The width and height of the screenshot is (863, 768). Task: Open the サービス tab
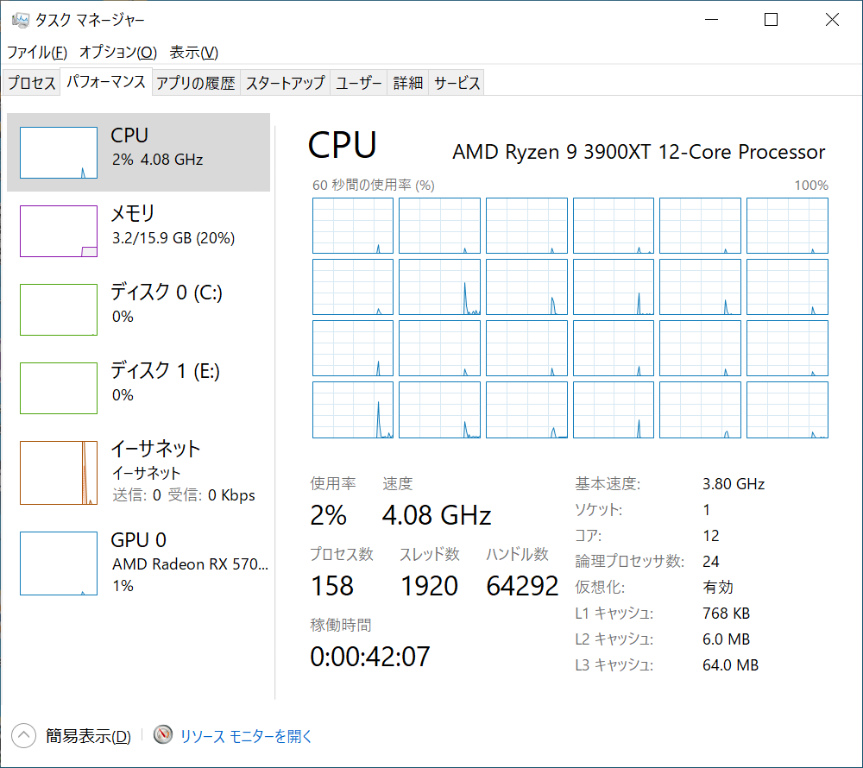point(457,84)
